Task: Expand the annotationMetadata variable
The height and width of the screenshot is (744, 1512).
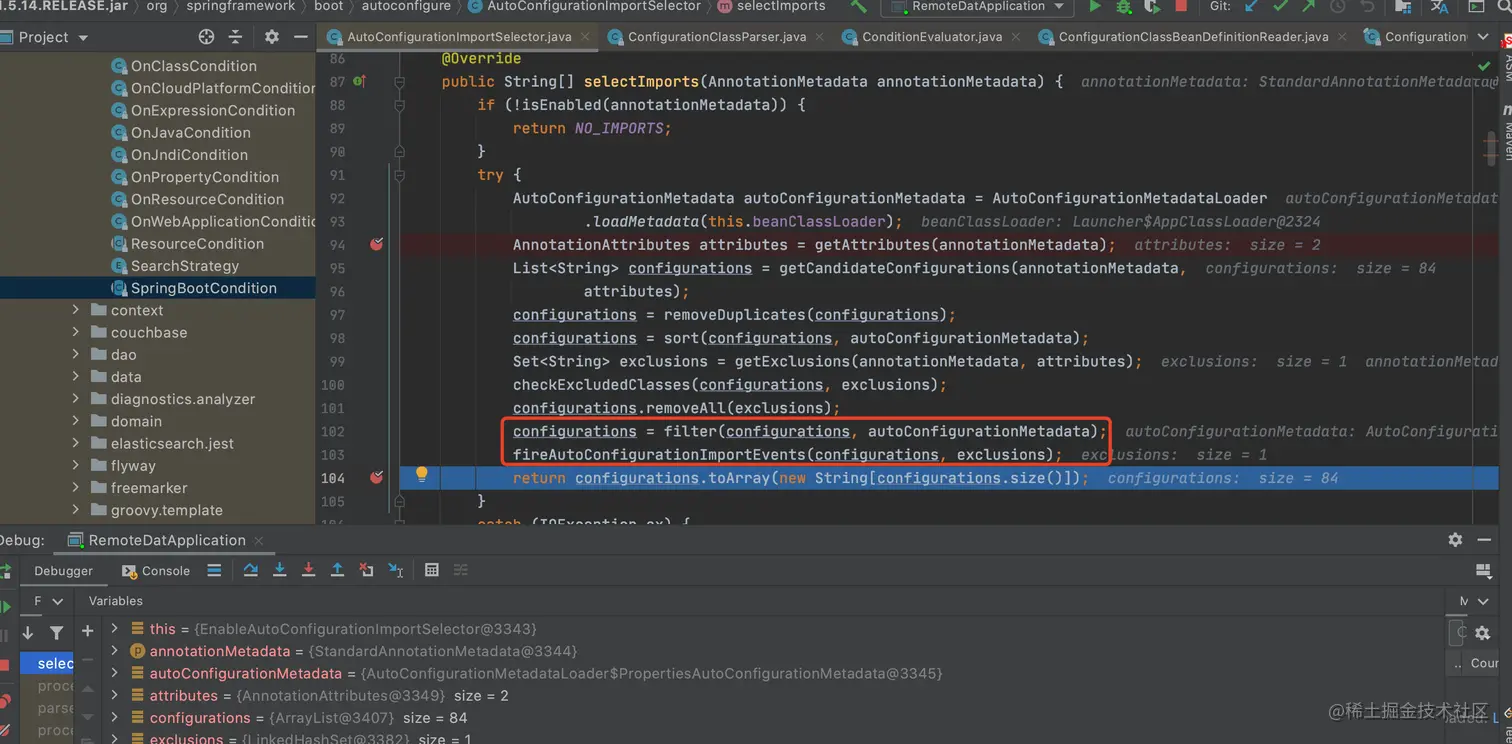Action: 115,651
